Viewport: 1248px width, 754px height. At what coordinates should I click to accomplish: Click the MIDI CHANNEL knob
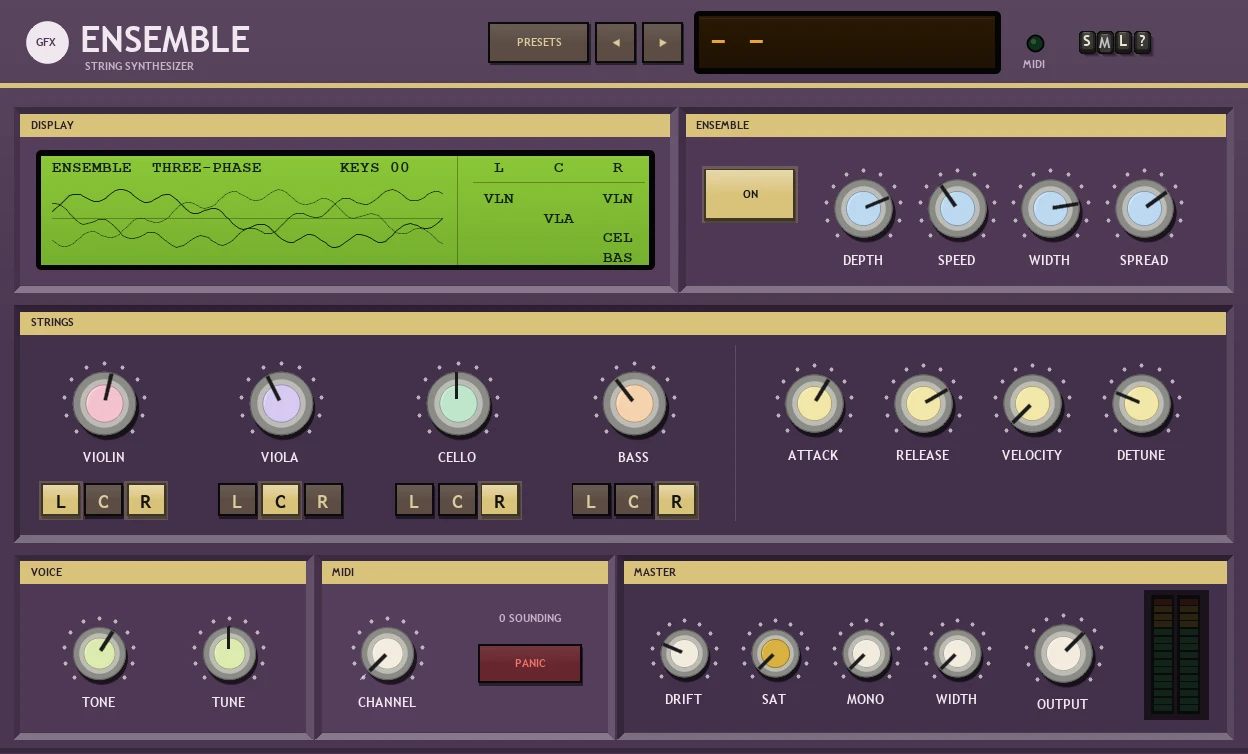pyautogui.click(x=387, y=653)
